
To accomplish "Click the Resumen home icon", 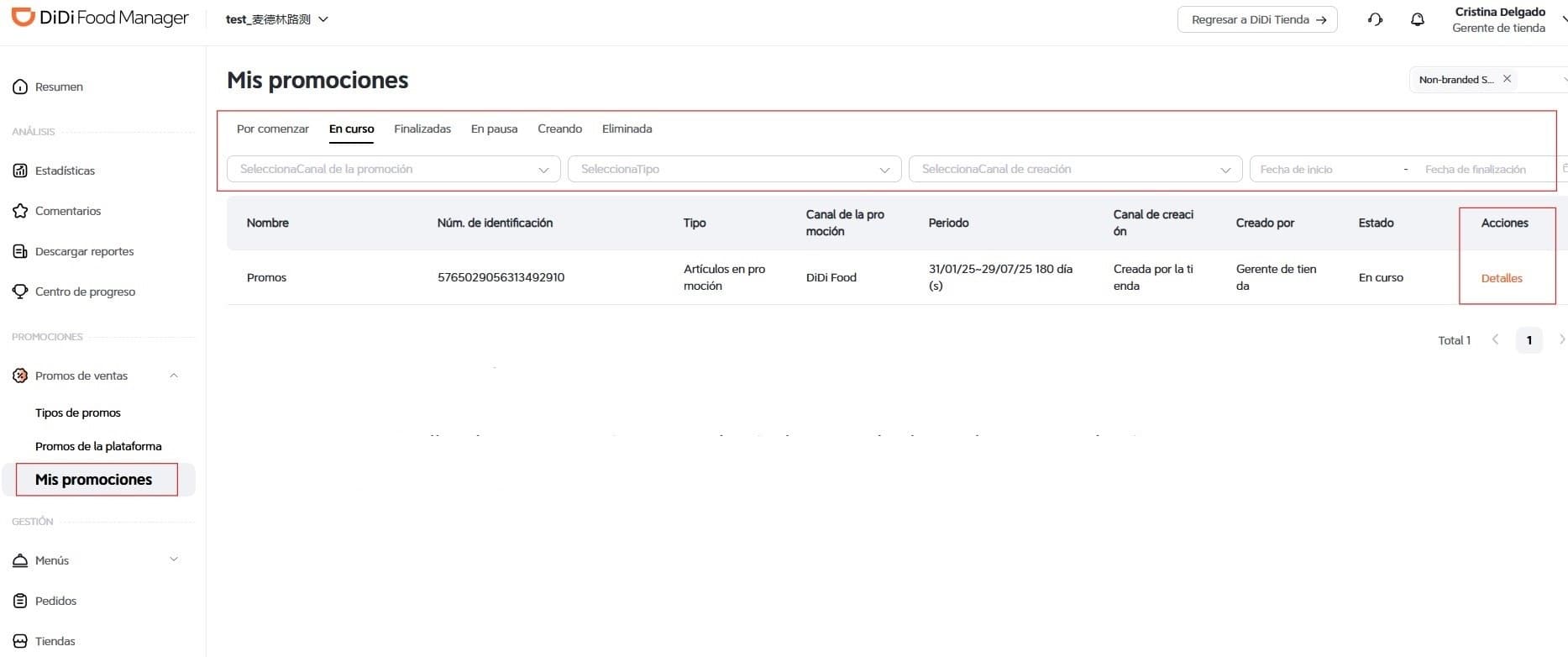I will (x=20, y=87).
